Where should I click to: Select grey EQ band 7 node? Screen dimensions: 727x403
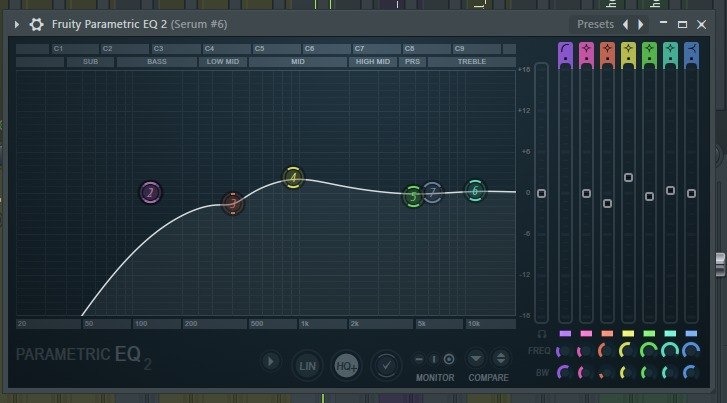[433, 192]
